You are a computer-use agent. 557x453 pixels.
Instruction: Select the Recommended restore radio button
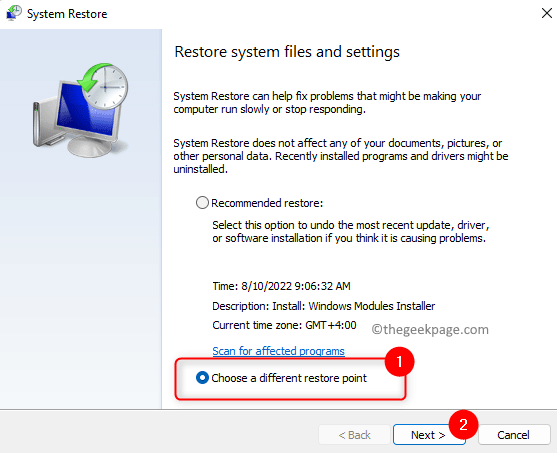202,203
